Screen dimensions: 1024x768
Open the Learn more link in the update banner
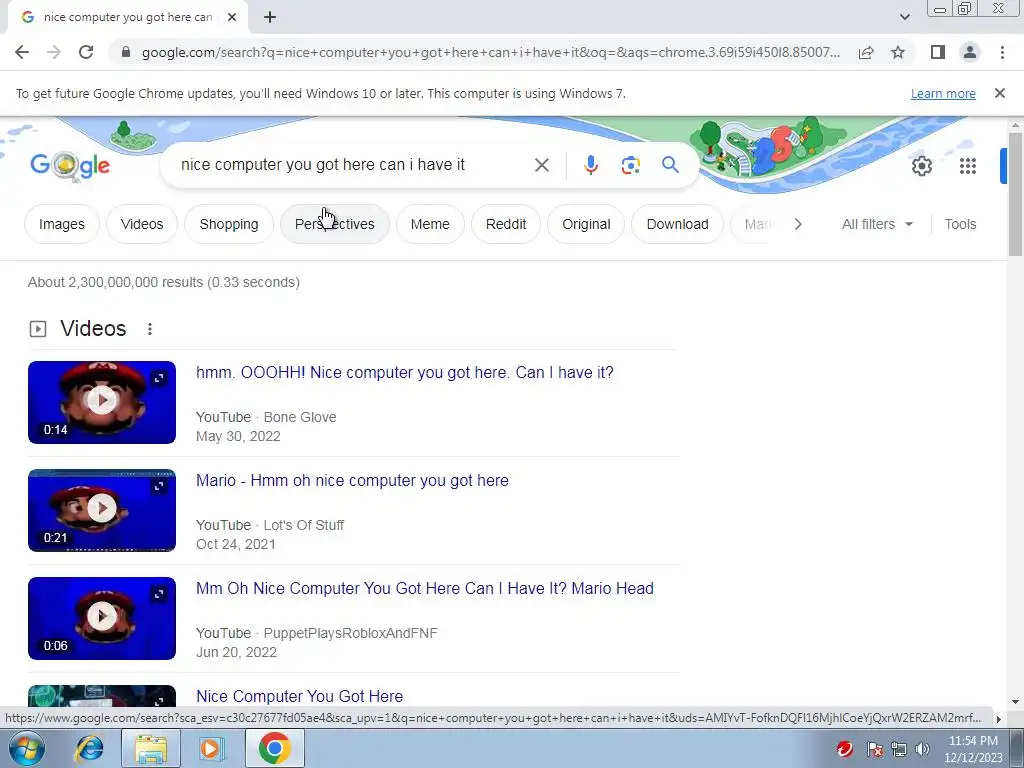tap(943, 93)
